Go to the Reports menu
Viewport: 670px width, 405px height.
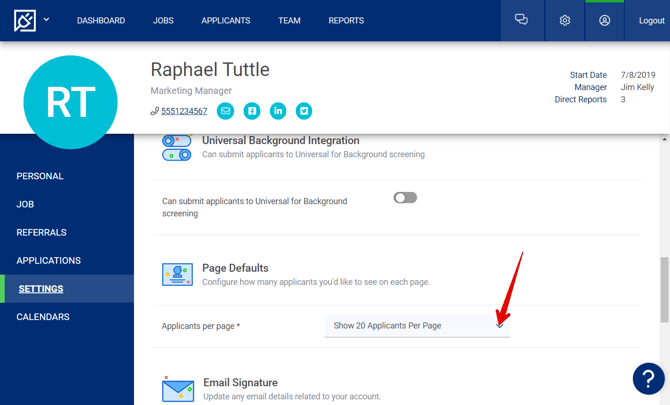pyautogui.click(x=346, y=20)
